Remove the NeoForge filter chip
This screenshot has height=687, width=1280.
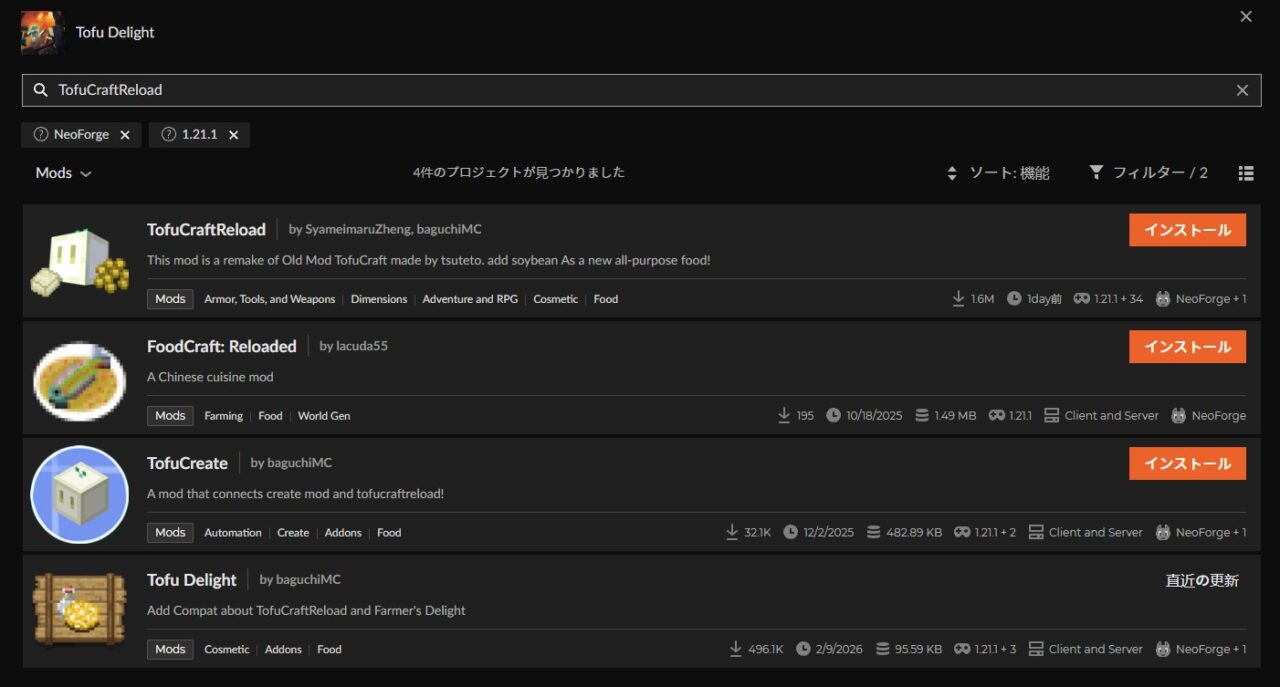(x=125, y=135)
